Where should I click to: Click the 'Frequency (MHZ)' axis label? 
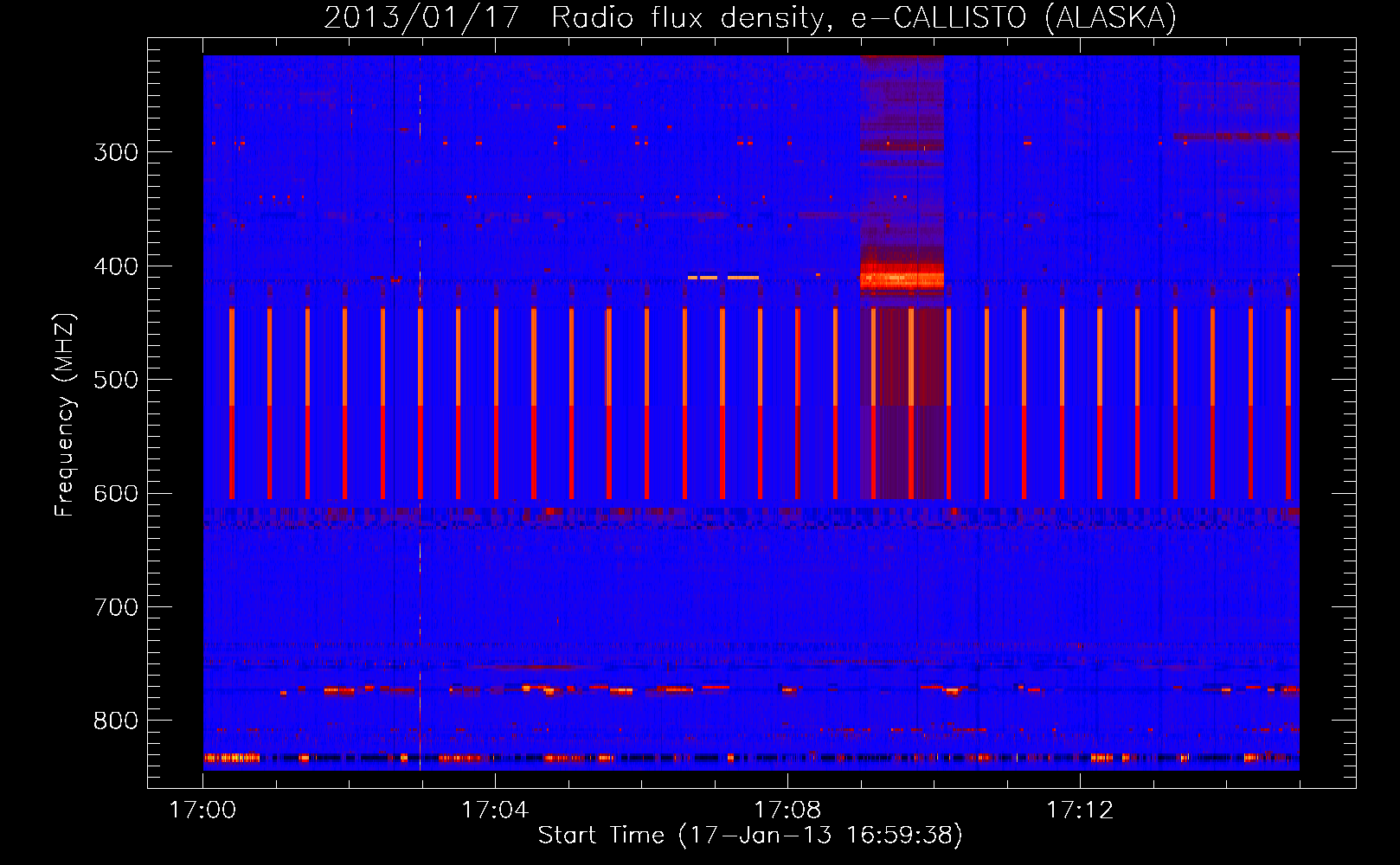click(65, 414)
